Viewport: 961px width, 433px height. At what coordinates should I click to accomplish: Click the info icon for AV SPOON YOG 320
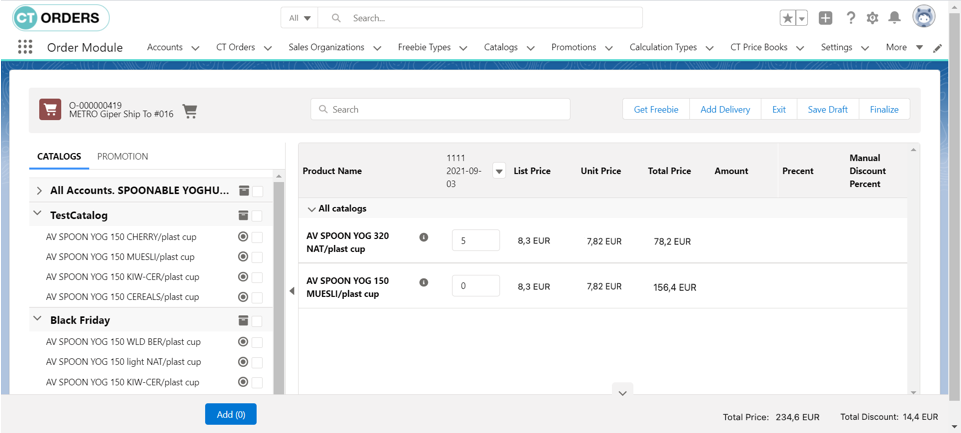coord(423,237)
